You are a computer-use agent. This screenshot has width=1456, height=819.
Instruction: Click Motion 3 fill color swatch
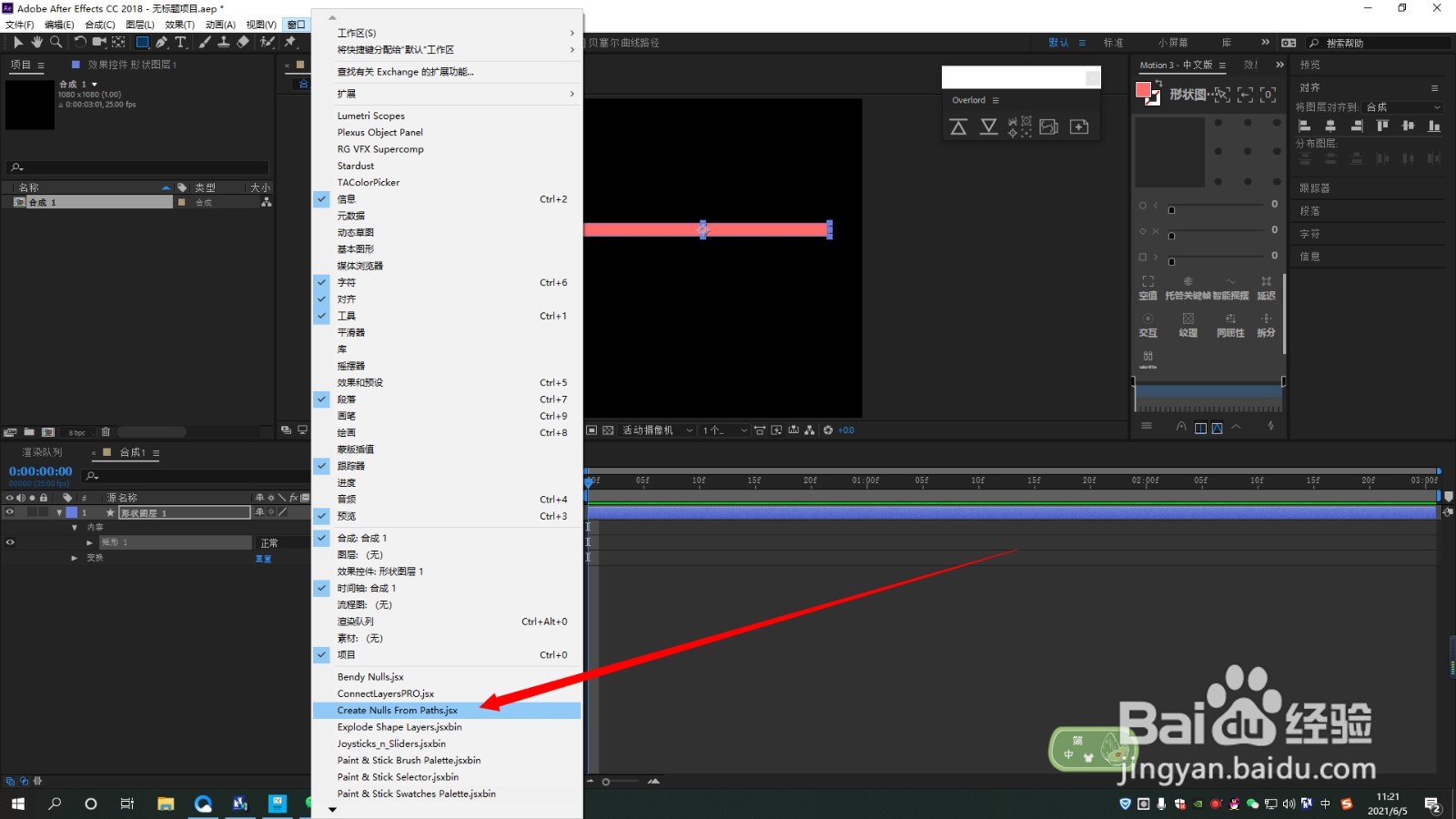(1143, 90)
